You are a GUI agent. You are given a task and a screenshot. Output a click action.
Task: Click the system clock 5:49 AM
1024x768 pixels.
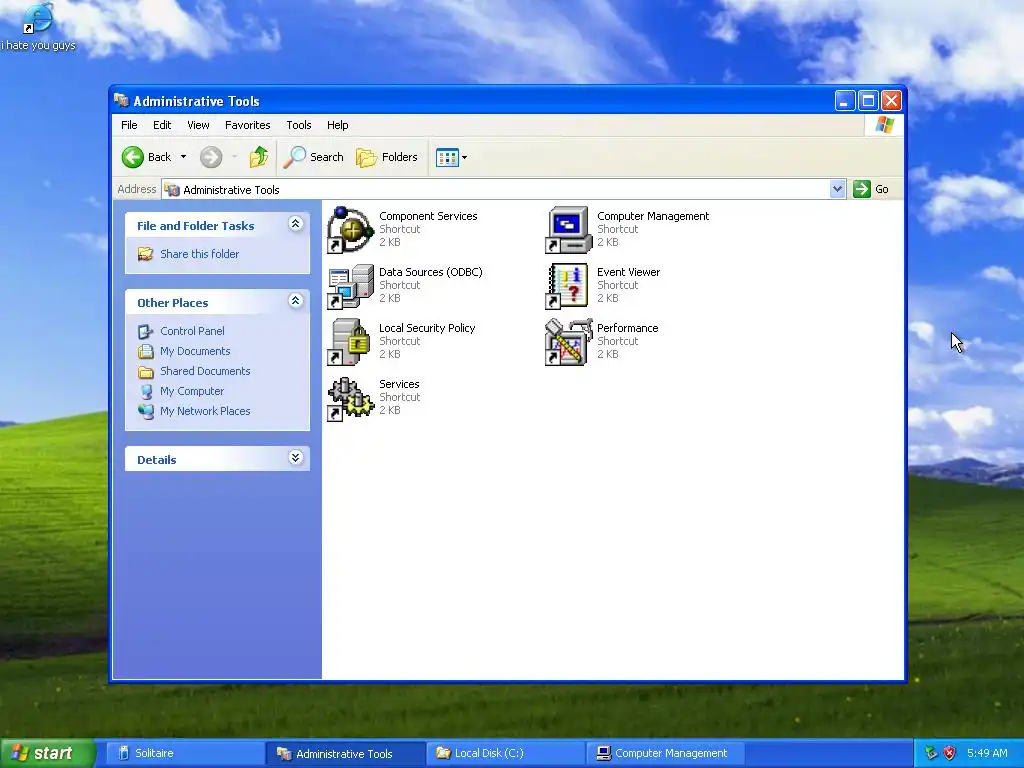[x=987, y=753]
